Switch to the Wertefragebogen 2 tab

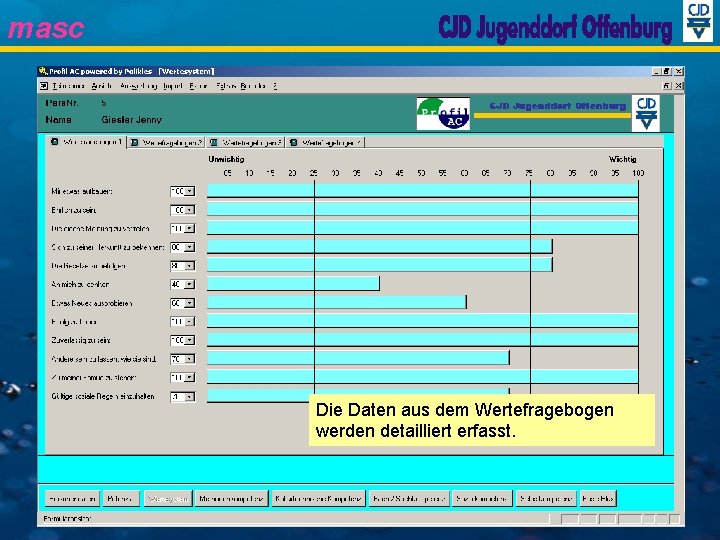coord(166,143)
